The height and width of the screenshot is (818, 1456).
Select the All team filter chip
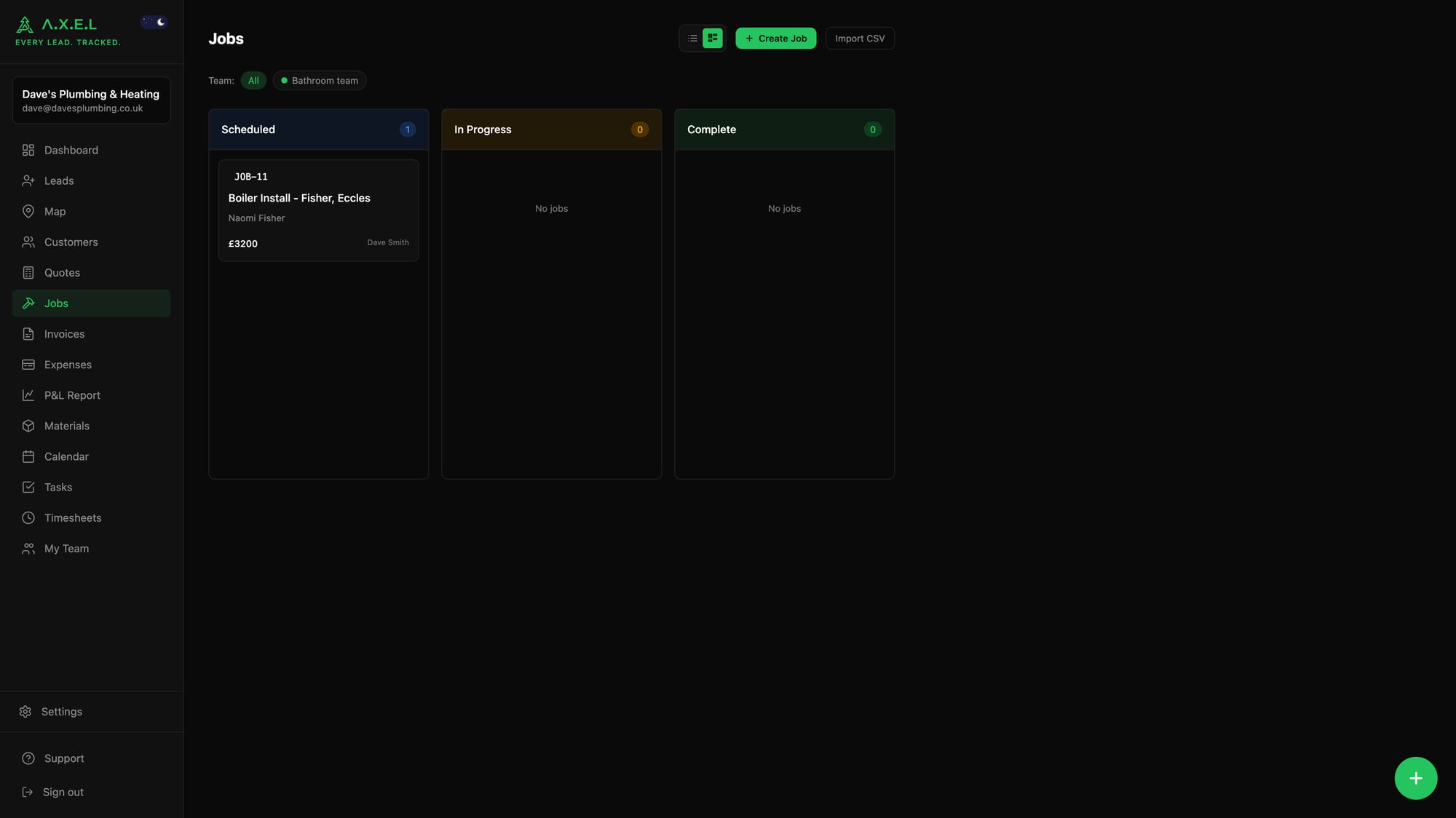point(253,80)
